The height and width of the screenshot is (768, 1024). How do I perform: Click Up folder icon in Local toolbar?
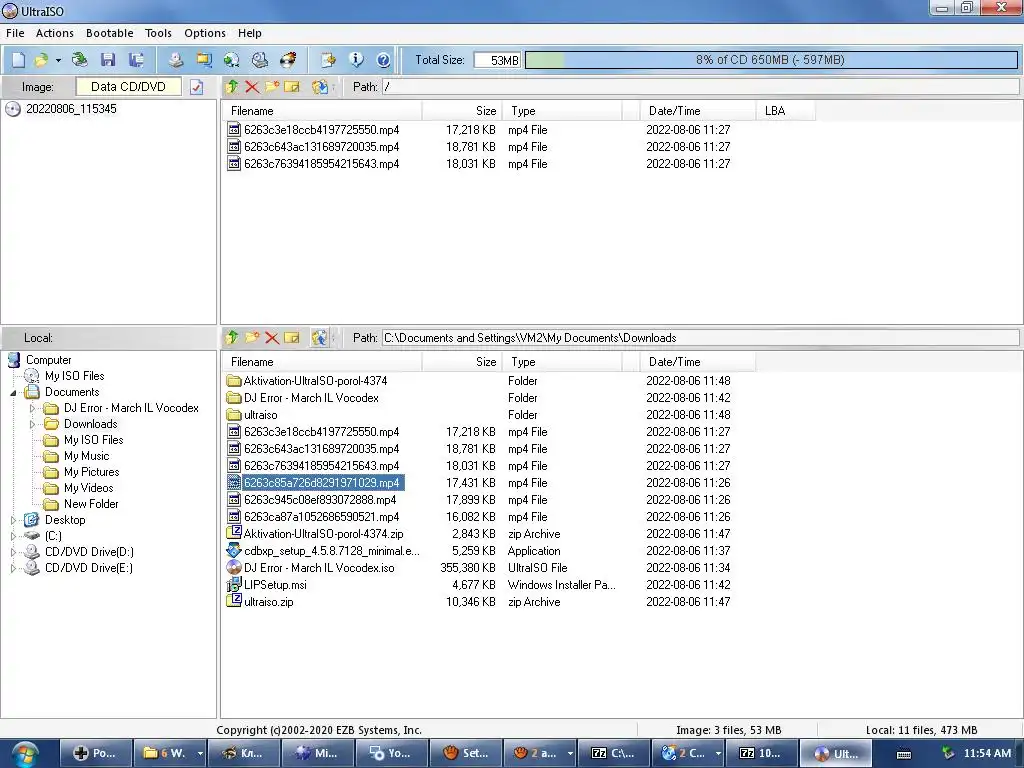pyautogui.click(x=232, y=338)
